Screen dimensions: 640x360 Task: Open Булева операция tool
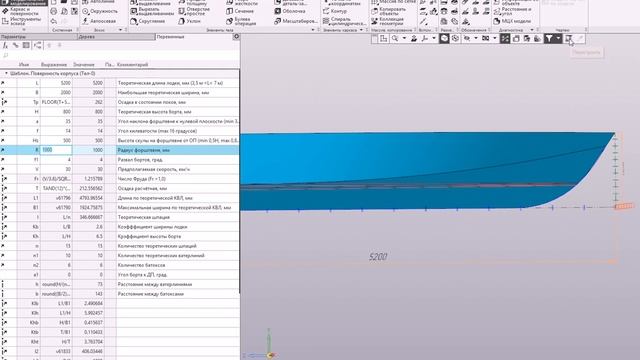pyautogui.click(x=241, y=21)
